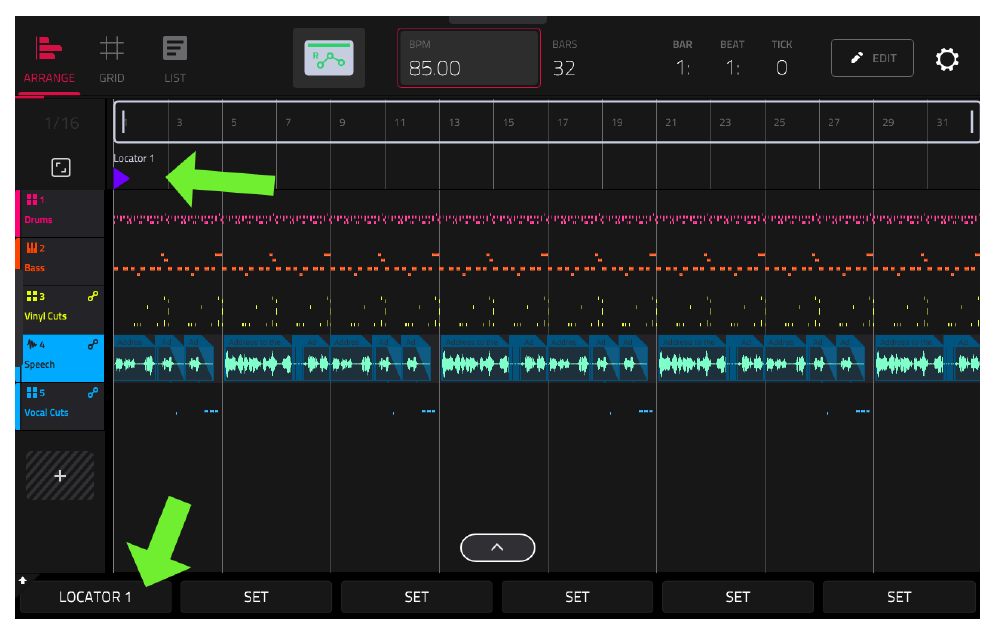Select the LOCATOR 1 button
The width and height of the screenshot is (996, 636).
tap(95, 597)
